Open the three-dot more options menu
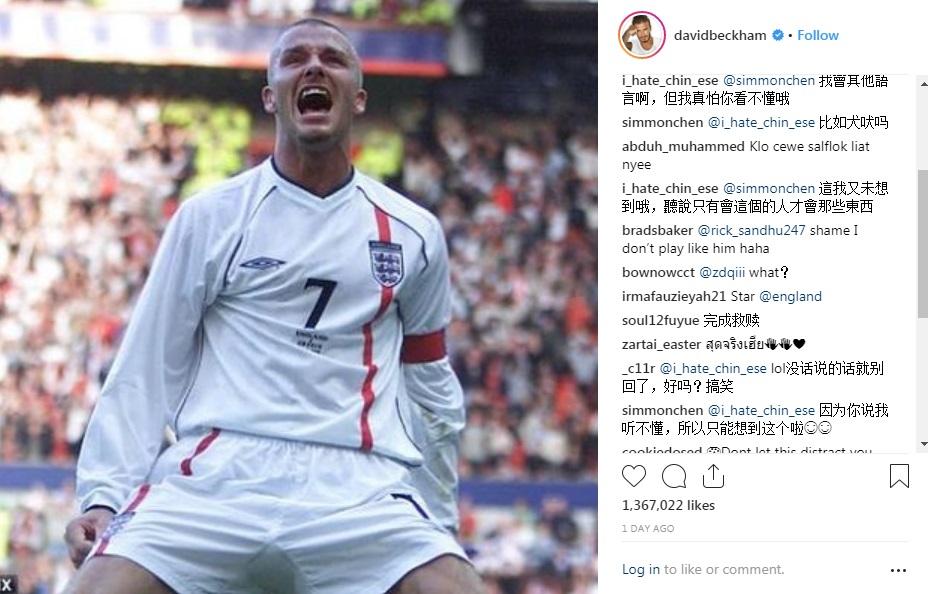Viewport: 928px width, 594px height. (898, 570)
